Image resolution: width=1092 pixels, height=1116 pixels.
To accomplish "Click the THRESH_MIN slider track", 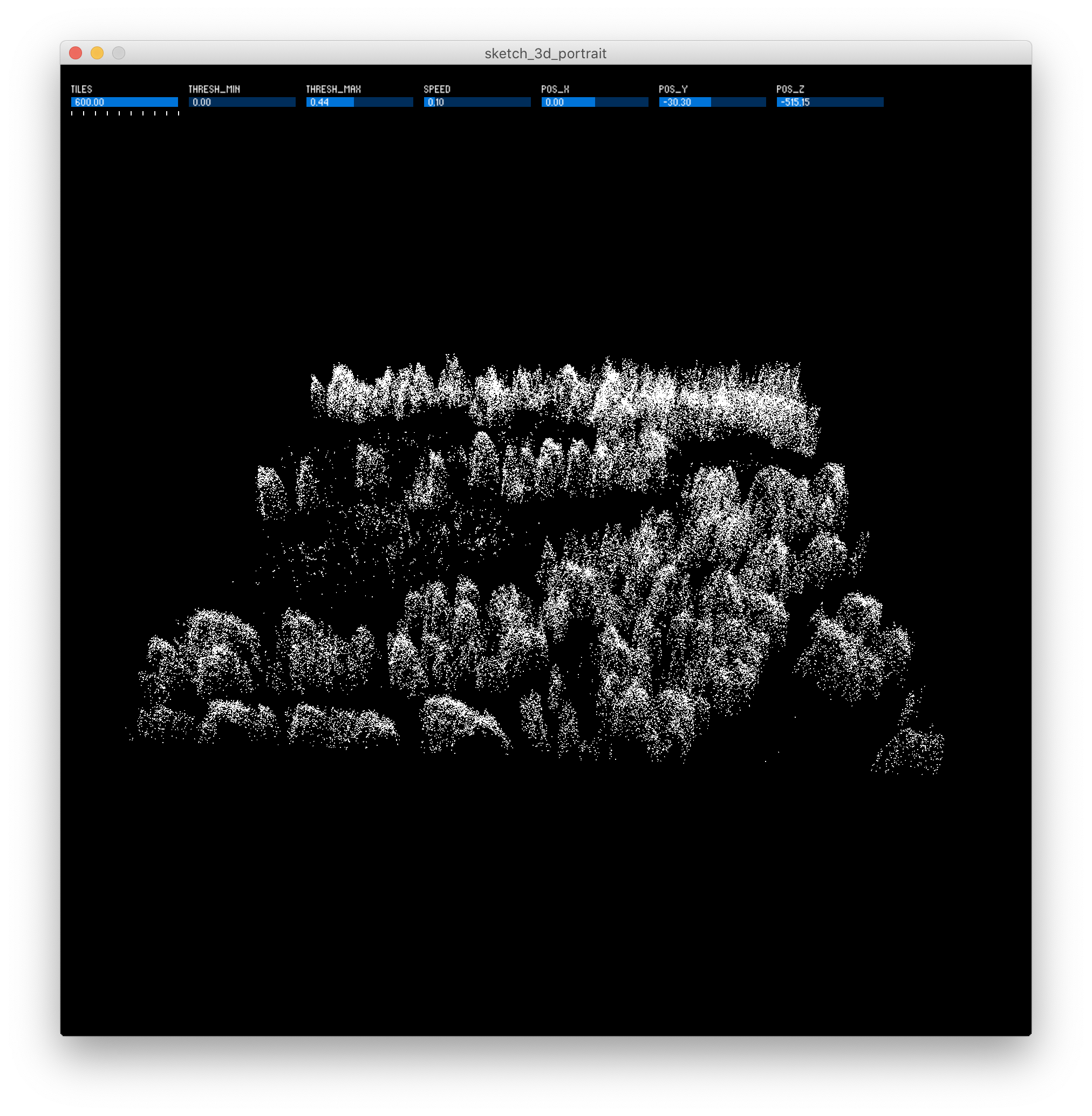I will point(242,102).
